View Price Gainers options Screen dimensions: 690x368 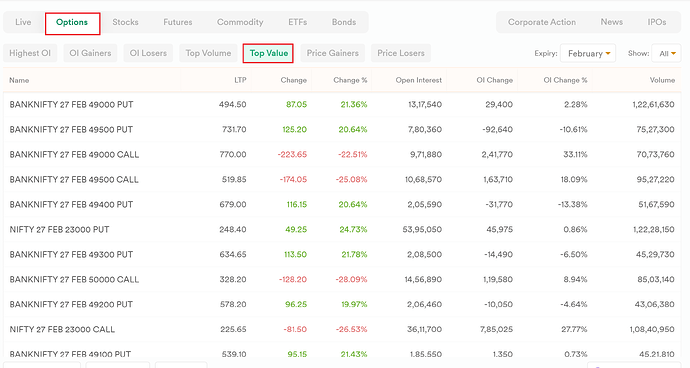(333, 53)
